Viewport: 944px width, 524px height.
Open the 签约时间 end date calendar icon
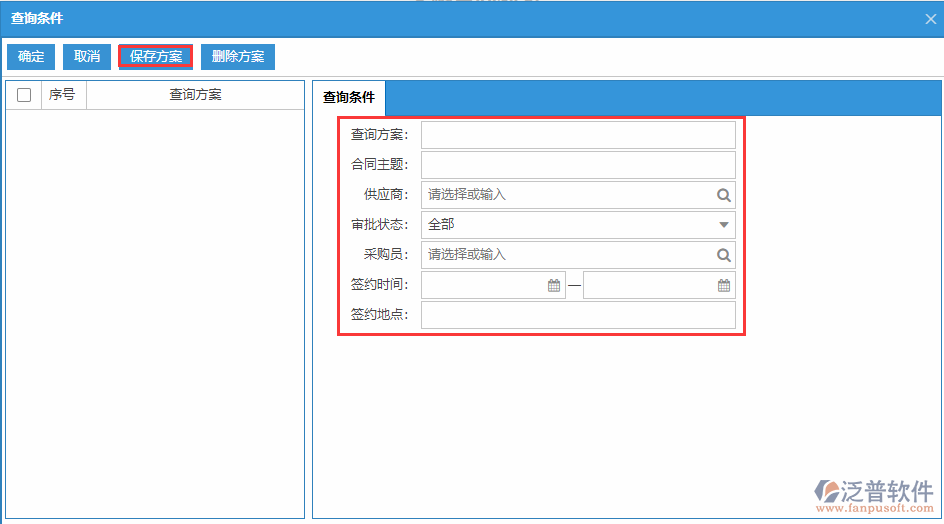724,285
